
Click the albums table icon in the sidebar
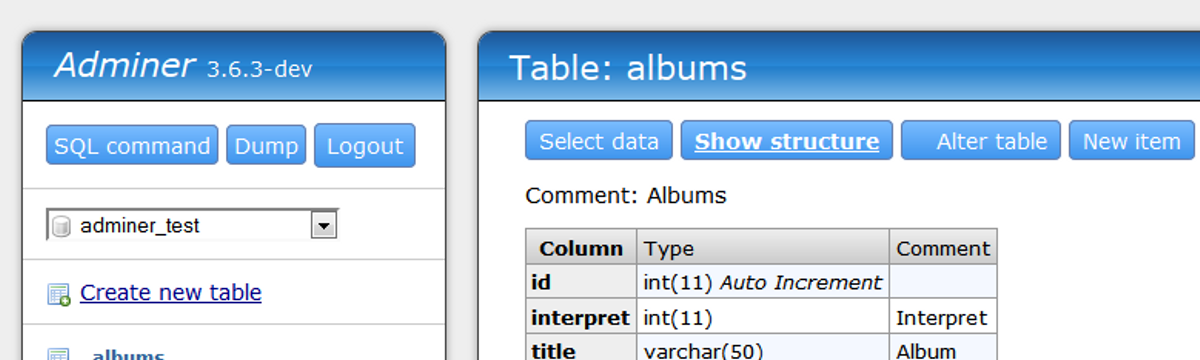(59, 354)
